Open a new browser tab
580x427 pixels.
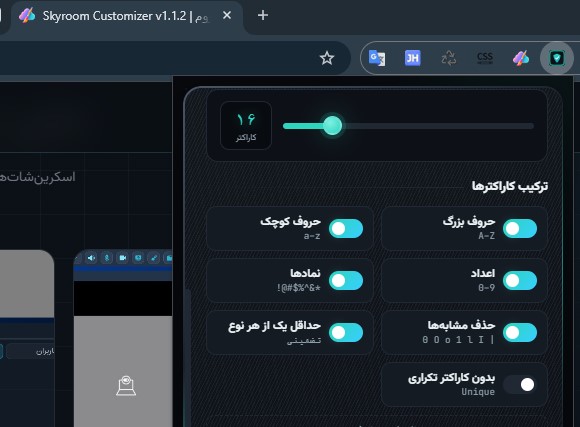263,15
